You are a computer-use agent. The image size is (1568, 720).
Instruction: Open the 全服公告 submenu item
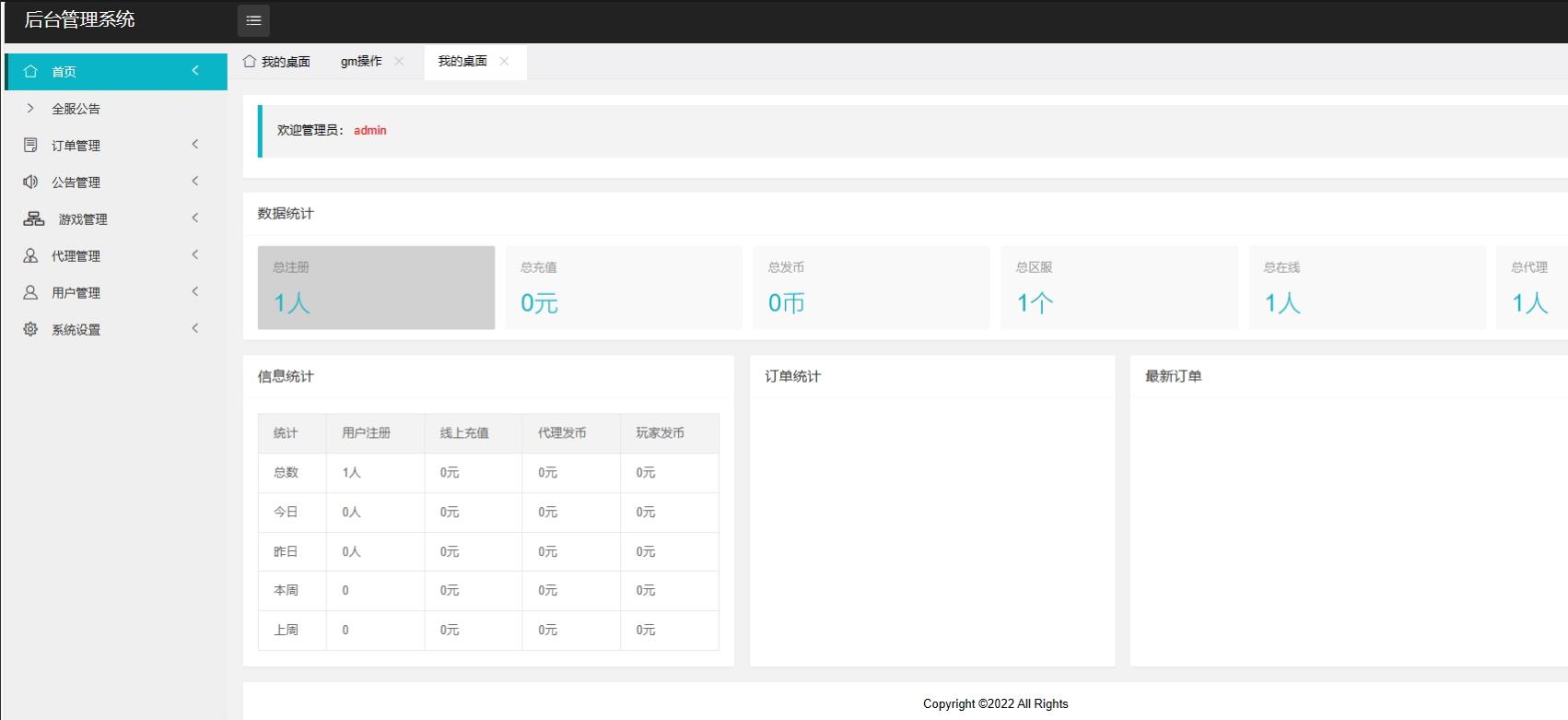(76, 109)
